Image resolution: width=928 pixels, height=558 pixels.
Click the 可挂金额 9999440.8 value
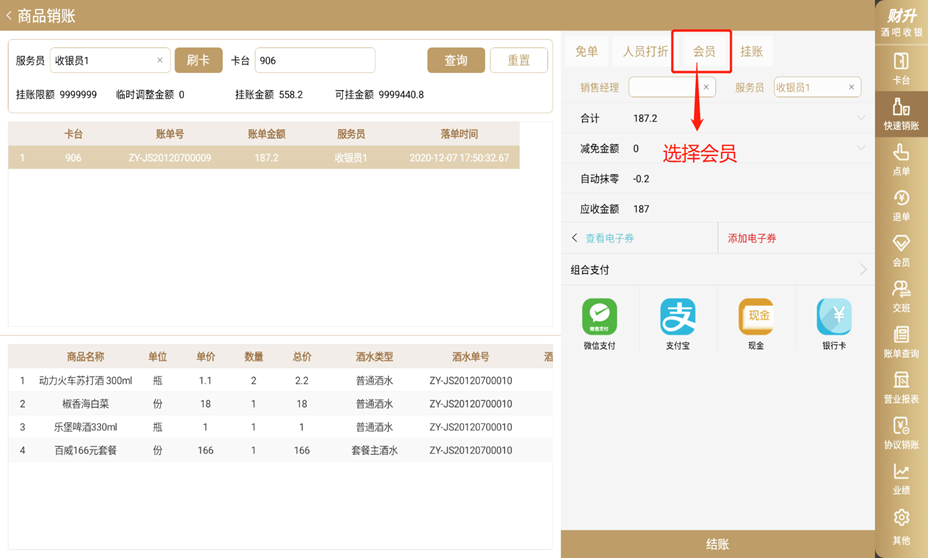point(401,95)
